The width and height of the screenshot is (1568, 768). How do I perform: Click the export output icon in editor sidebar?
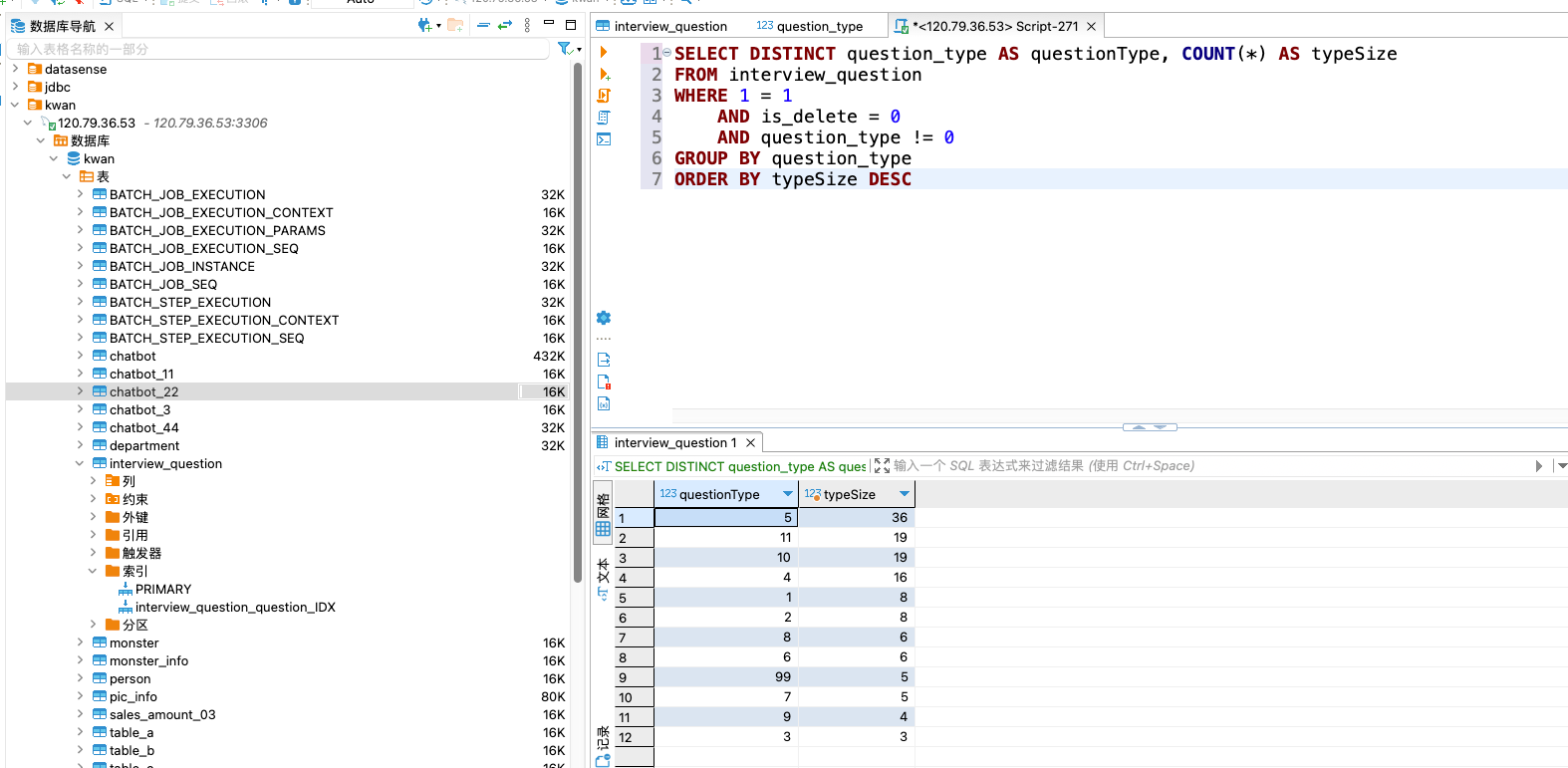(x=604, y=360)
